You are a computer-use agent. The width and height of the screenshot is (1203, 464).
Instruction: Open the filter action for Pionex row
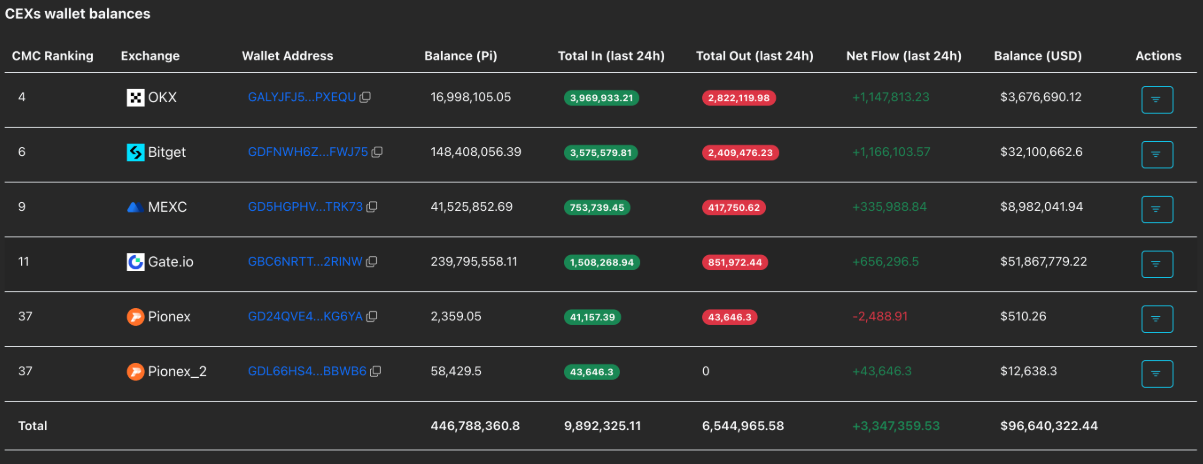click(x=1156, y=319)
